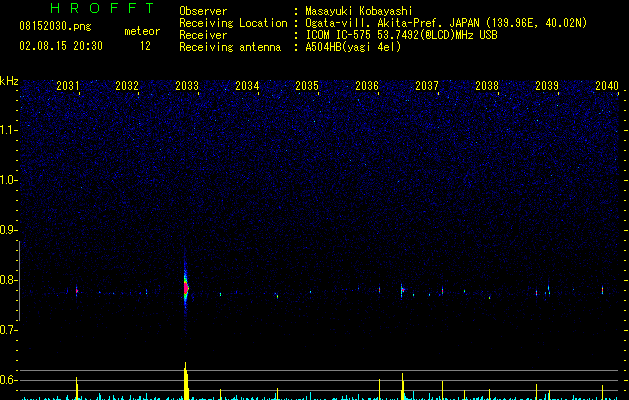The image size is (629, 400).
Task: Click the "Receiver" field label
Action: 203,35
